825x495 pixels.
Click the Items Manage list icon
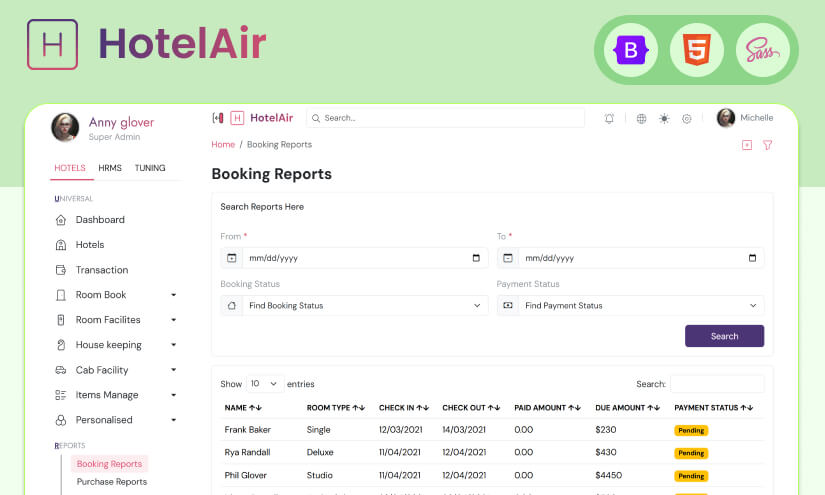pos(61,395)
